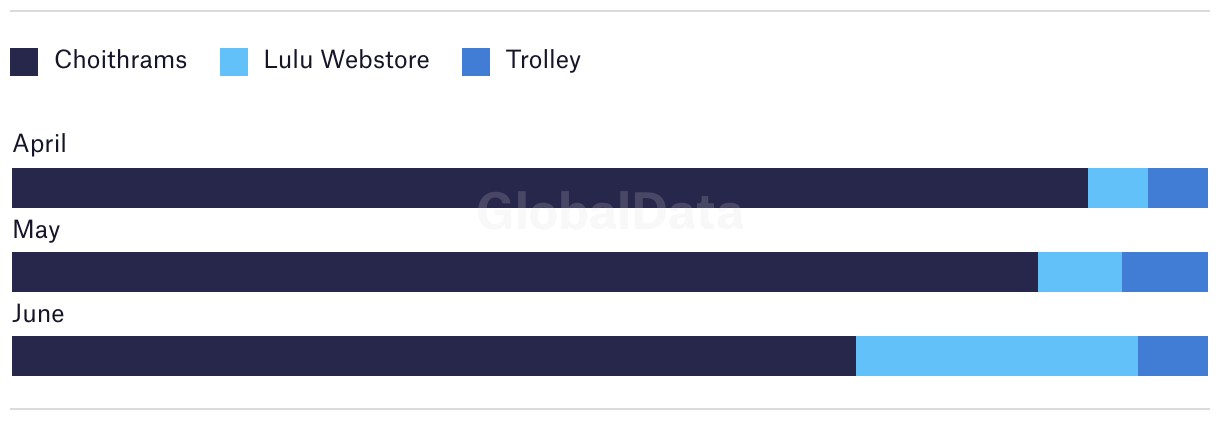Viewport: 1220px width, 422px height.
Task: Toggle the Lulu Webstore legend label
Action: 347,60
